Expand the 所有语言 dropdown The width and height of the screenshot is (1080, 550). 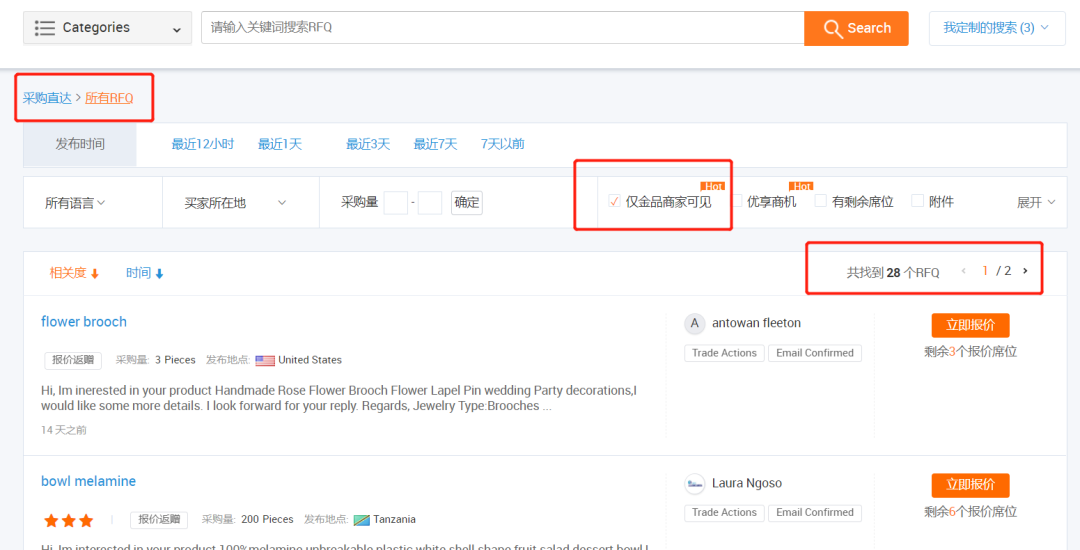(75, 203)
